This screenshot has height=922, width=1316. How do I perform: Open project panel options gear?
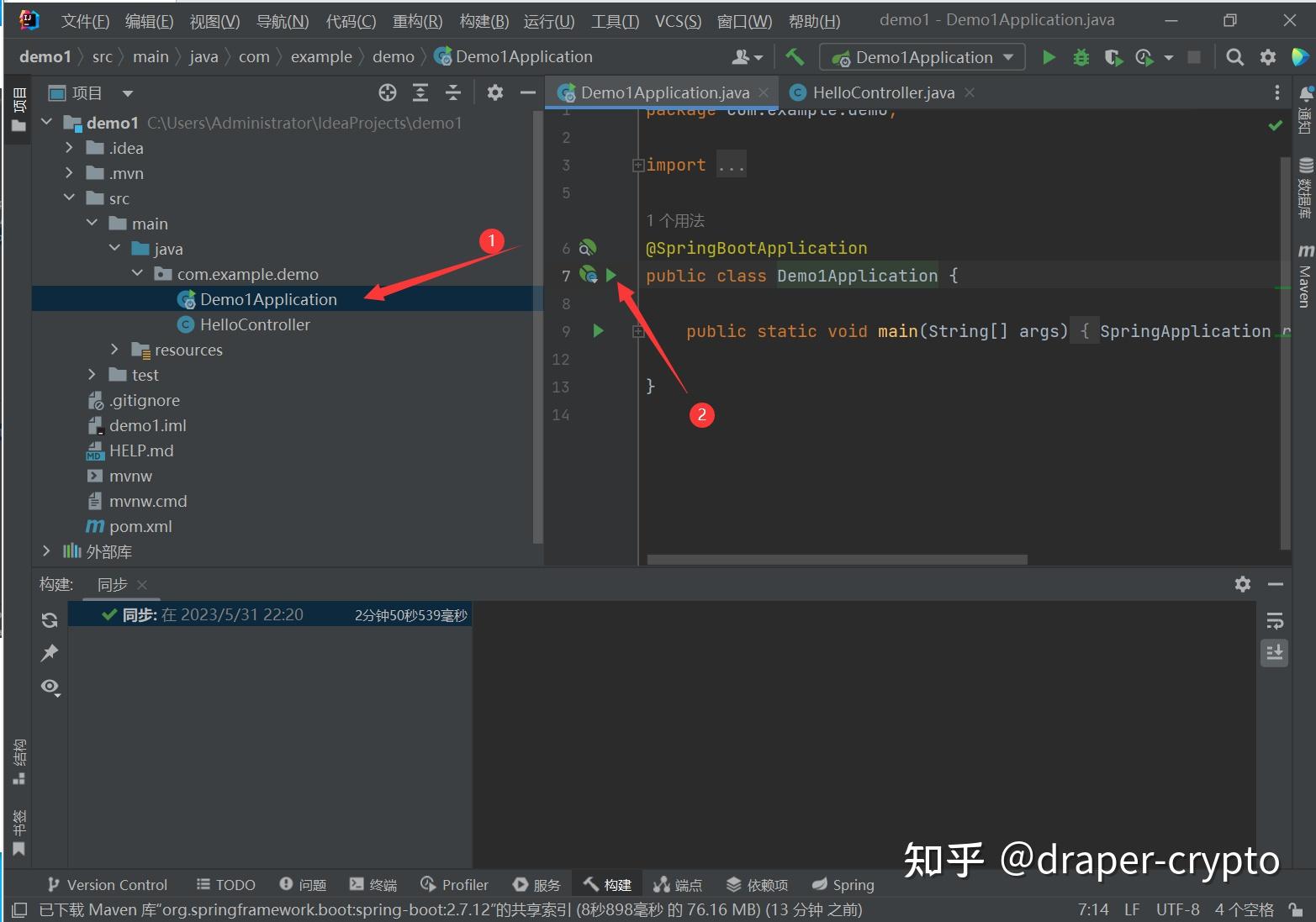pos(495,92)
